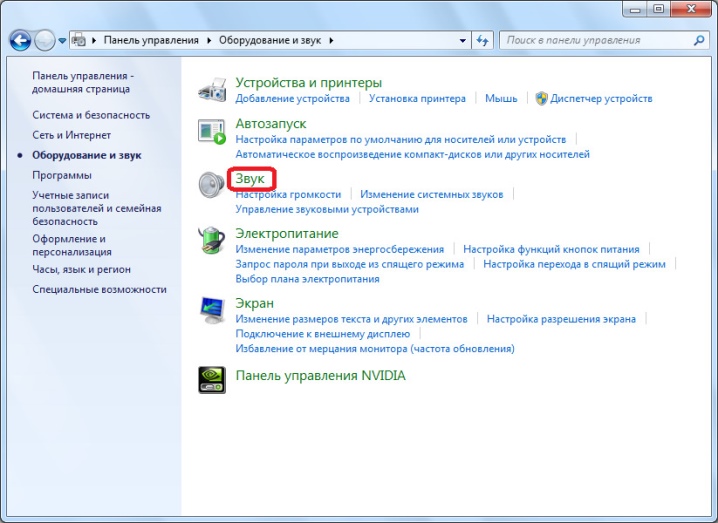Image resolution: width=718 pixels, height=523 pixels.
Task: Select Учетные записи пользователей in sidebar
Action: pyautogui.click(x=97, y=208)
